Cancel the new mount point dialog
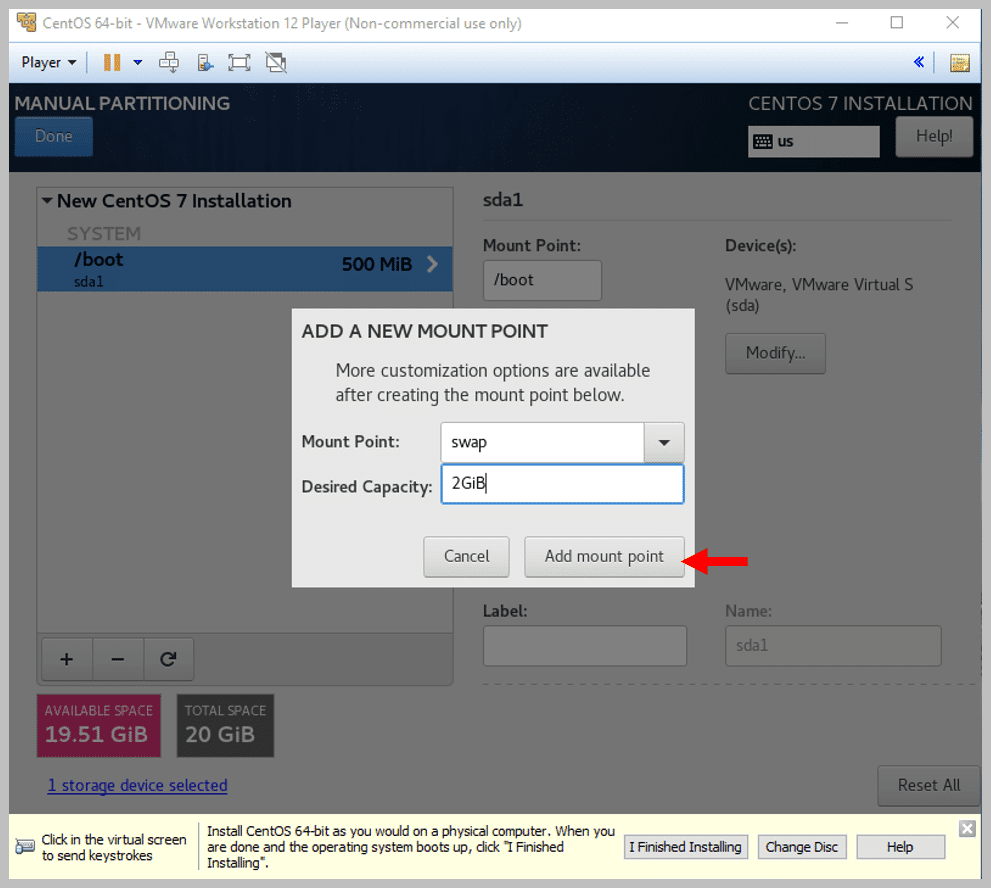The image size is (991, 888). [x=466, y=557]
